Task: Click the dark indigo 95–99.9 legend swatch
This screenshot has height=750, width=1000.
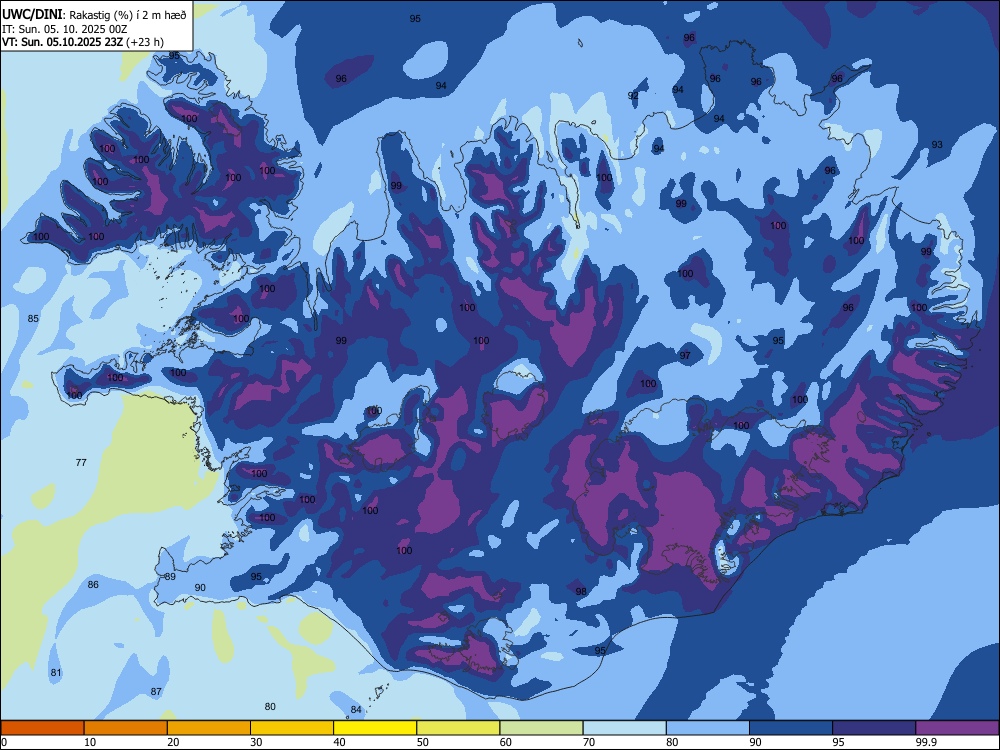Action: (874, 728)
